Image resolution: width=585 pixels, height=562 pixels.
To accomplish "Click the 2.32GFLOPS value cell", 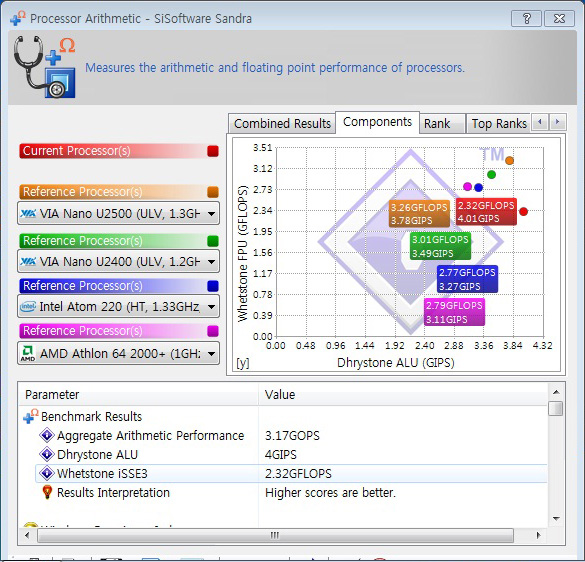I will pos(298,474).
